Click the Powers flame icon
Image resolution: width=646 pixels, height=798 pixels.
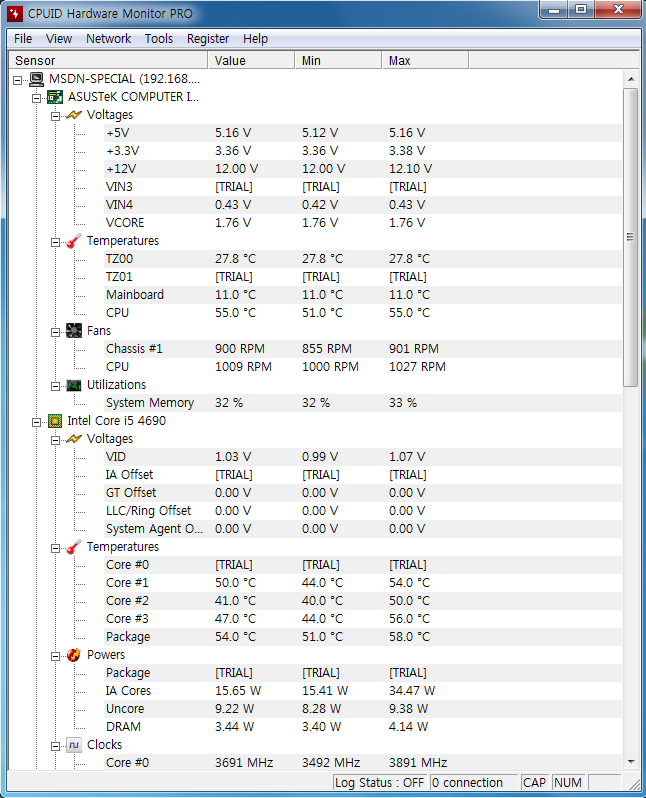[73, 655]
